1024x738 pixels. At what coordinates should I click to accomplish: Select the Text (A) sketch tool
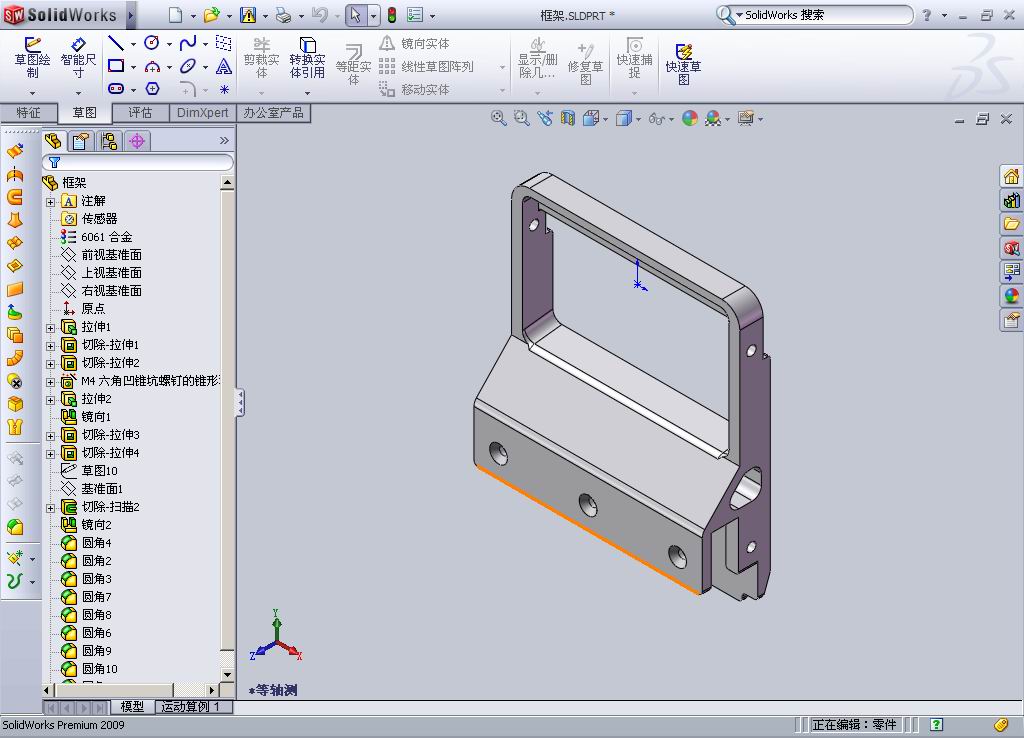[223, 66]
